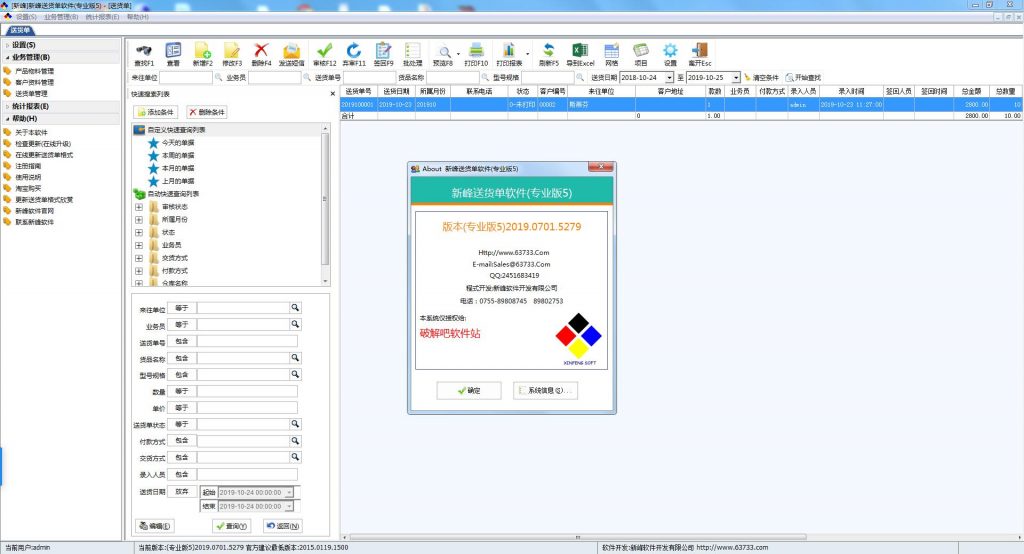Open the 帮助(H) menu in menu bar
The width and height of the screenshot is (1024, 554).
(x=138, y=17)
